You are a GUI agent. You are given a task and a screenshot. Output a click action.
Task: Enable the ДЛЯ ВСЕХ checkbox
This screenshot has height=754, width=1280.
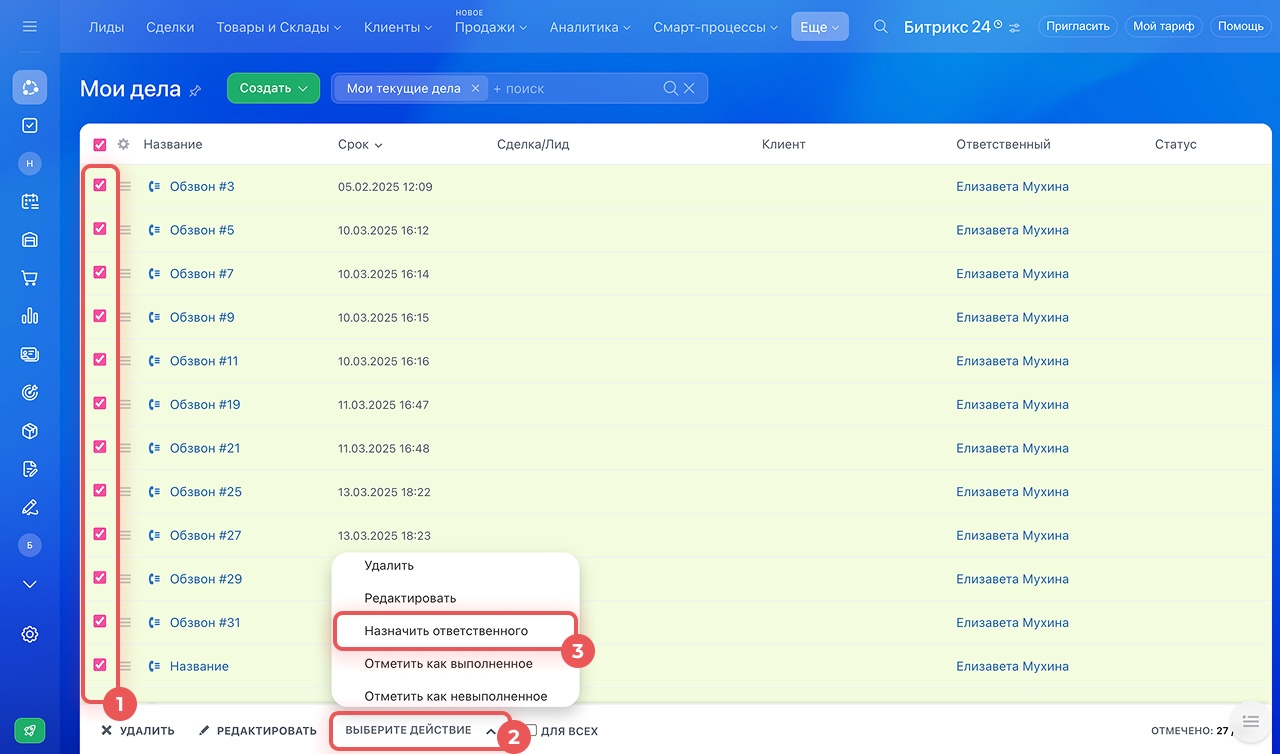coord(531,730)
